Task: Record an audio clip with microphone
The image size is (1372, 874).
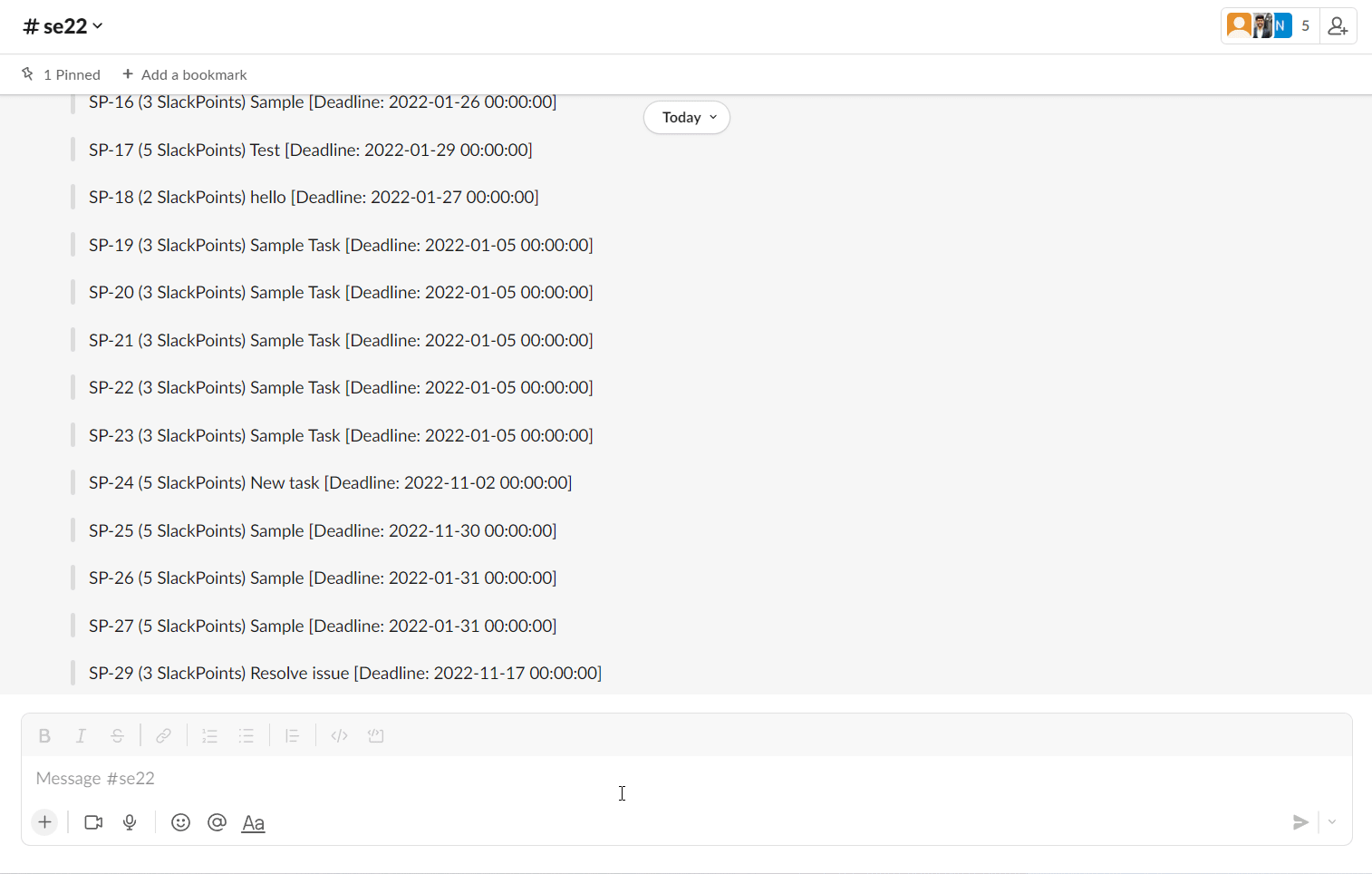Action: (130, 822)
